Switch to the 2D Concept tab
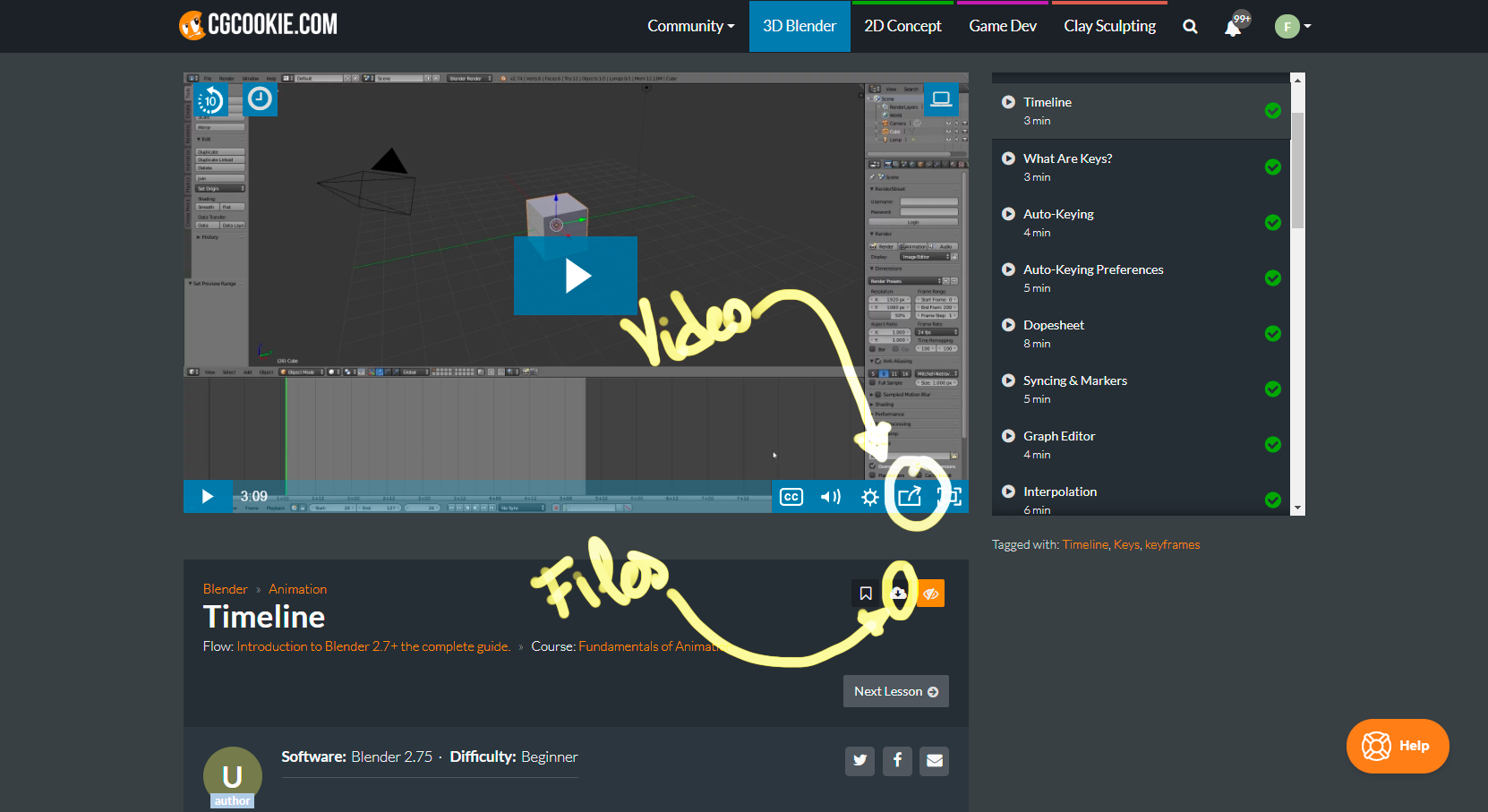 coord(902,27)
